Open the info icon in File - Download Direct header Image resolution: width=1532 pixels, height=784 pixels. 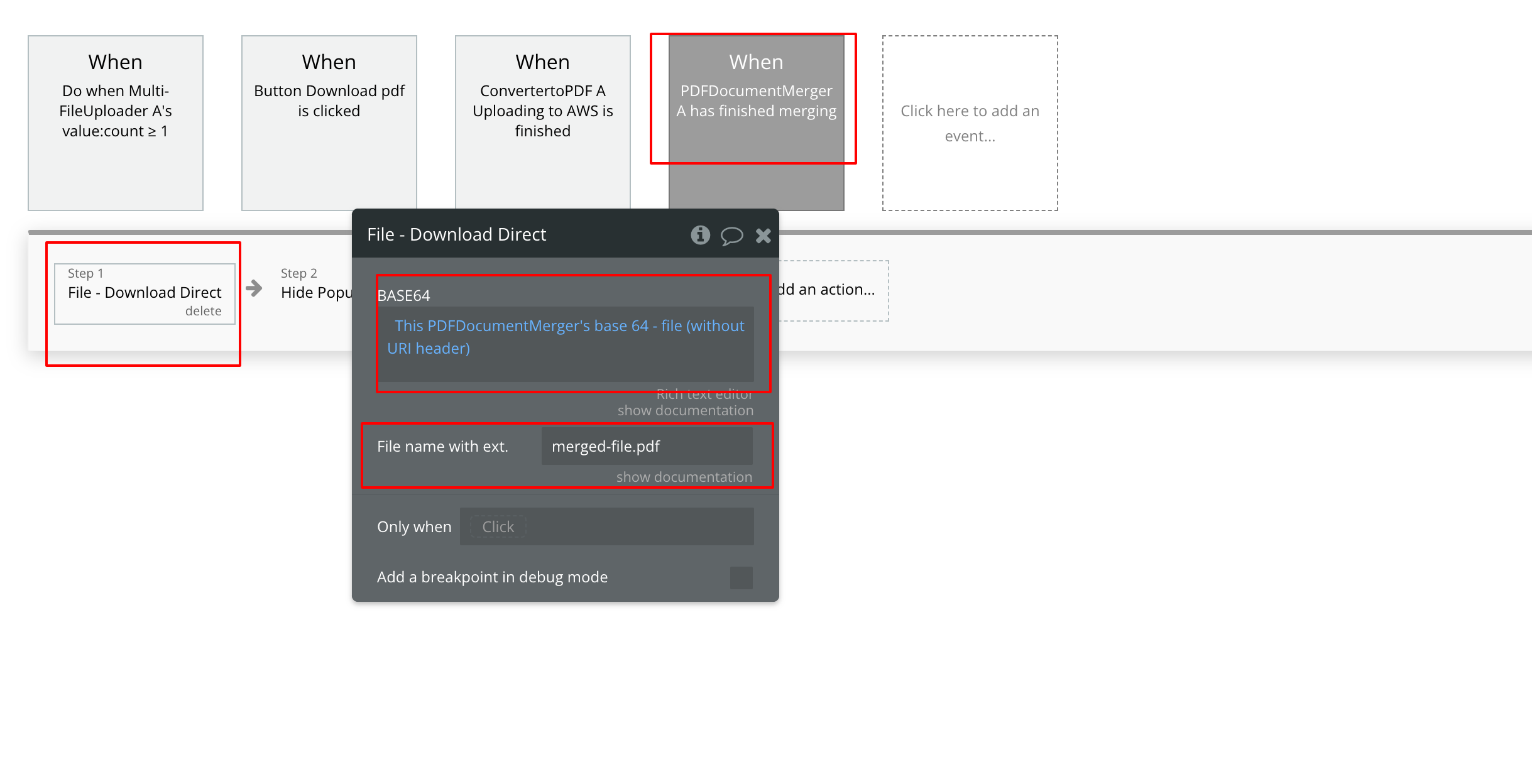(700, 235)
